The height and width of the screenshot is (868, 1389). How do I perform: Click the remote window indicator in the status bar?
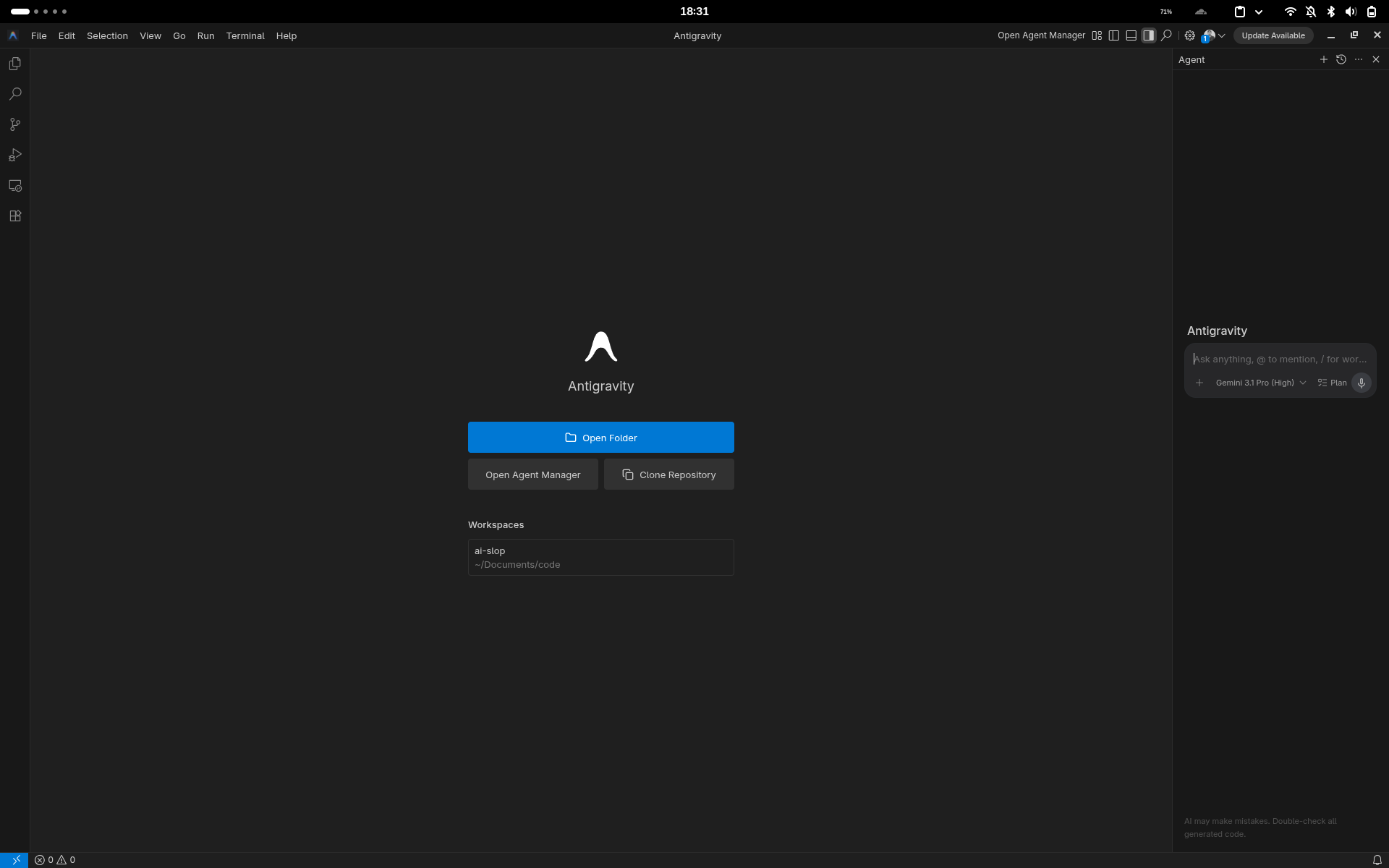pos(14,860)
